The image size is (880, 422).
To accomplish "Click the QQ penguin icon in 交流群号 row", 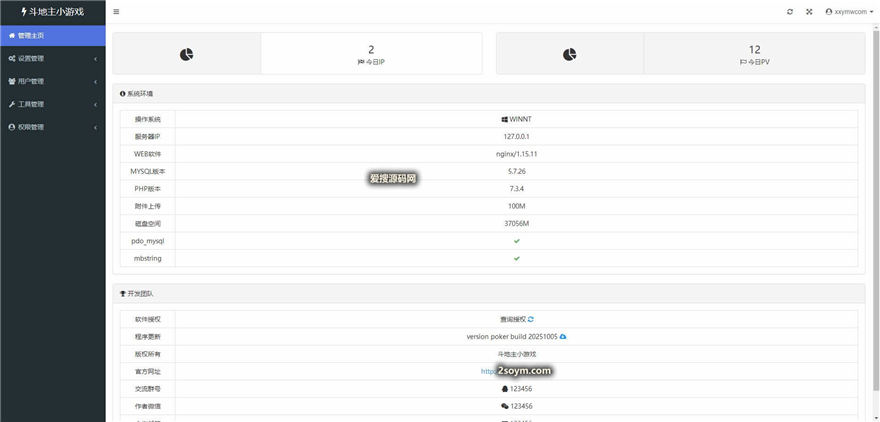I will pos(504,389).
